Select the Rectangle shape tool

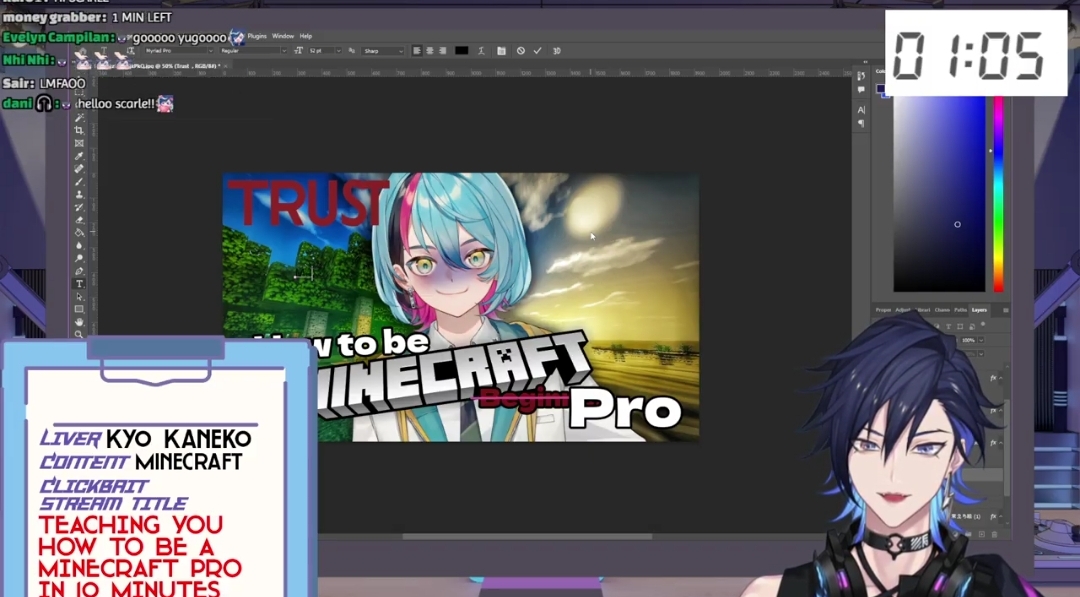click(x=79, y=309)
